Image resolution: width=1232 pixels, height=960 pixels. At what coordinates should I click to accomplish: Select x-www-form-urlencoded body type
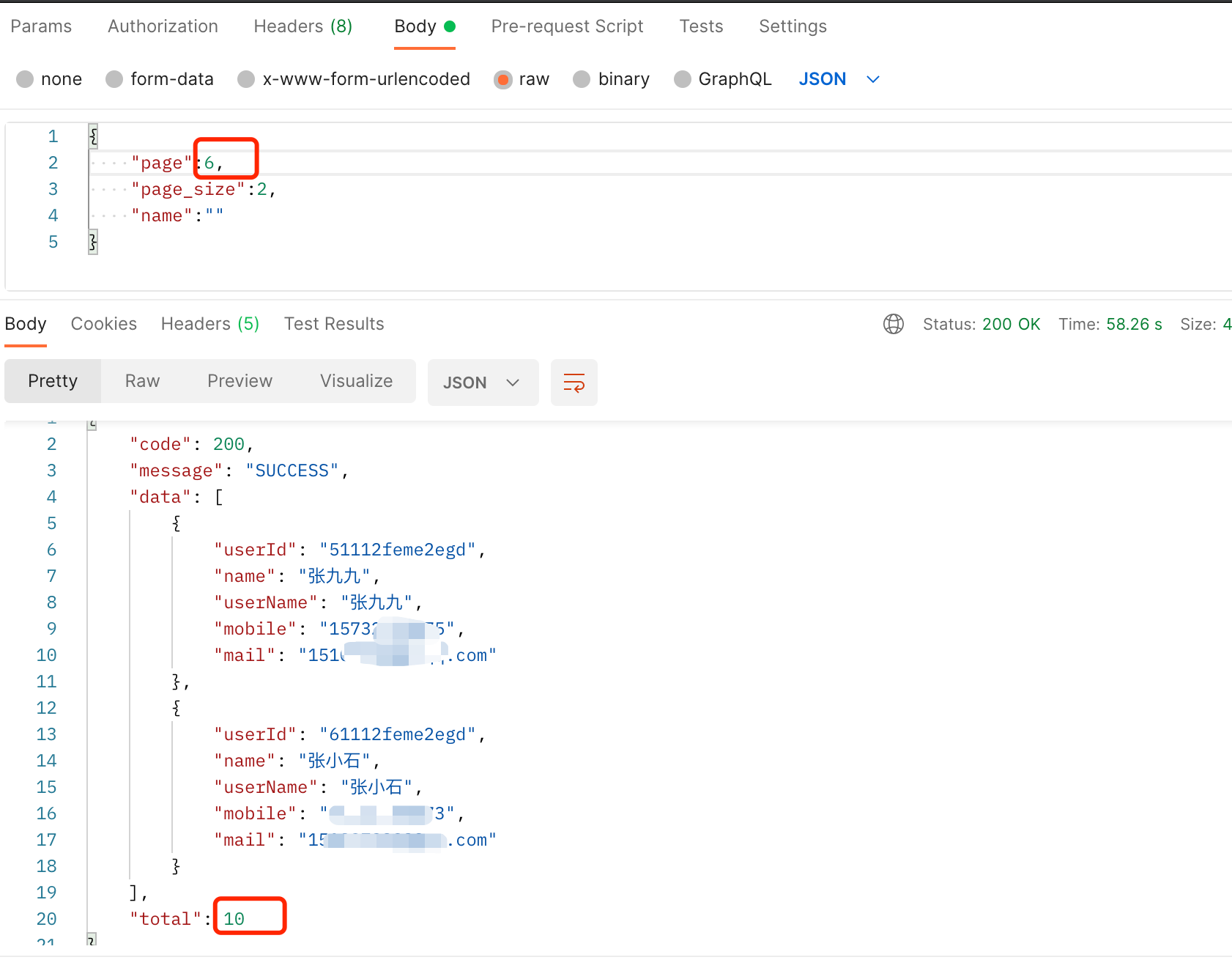click(x=246, y=79)
